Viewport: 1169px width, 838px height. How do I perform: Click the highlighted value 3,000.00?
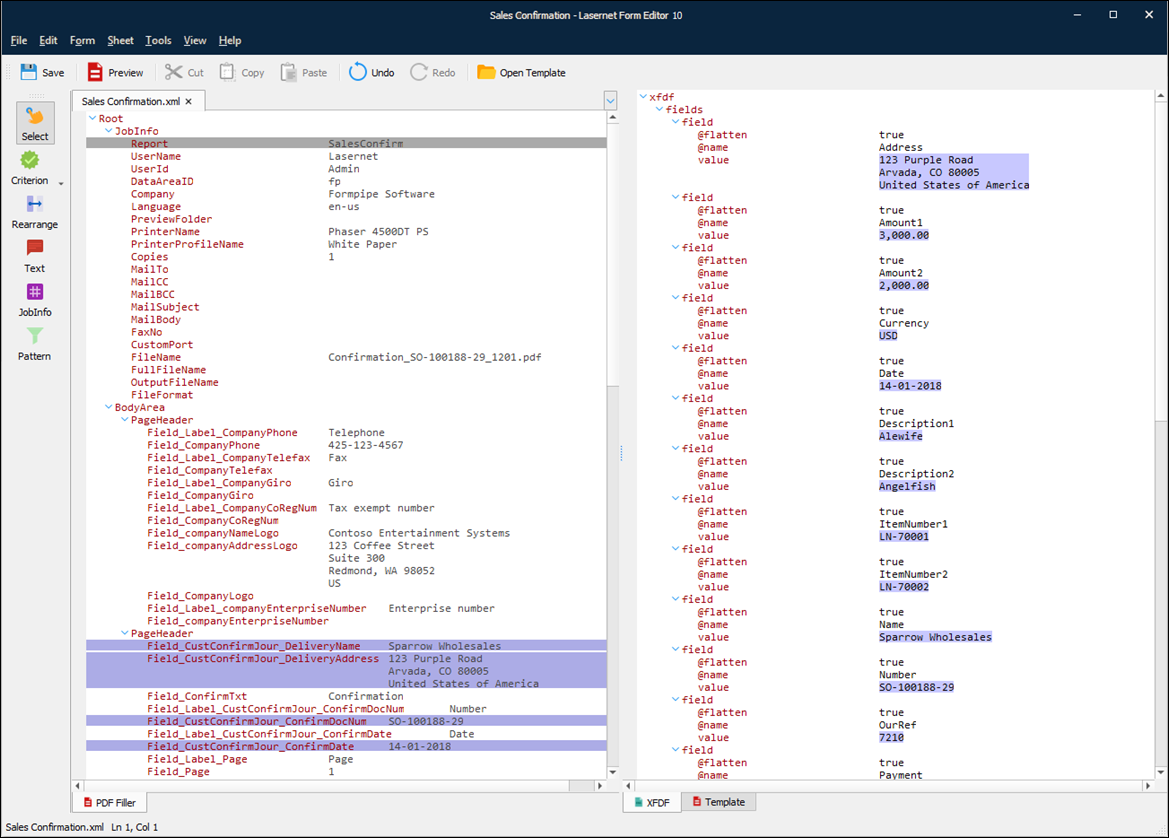tap(904, 235)
